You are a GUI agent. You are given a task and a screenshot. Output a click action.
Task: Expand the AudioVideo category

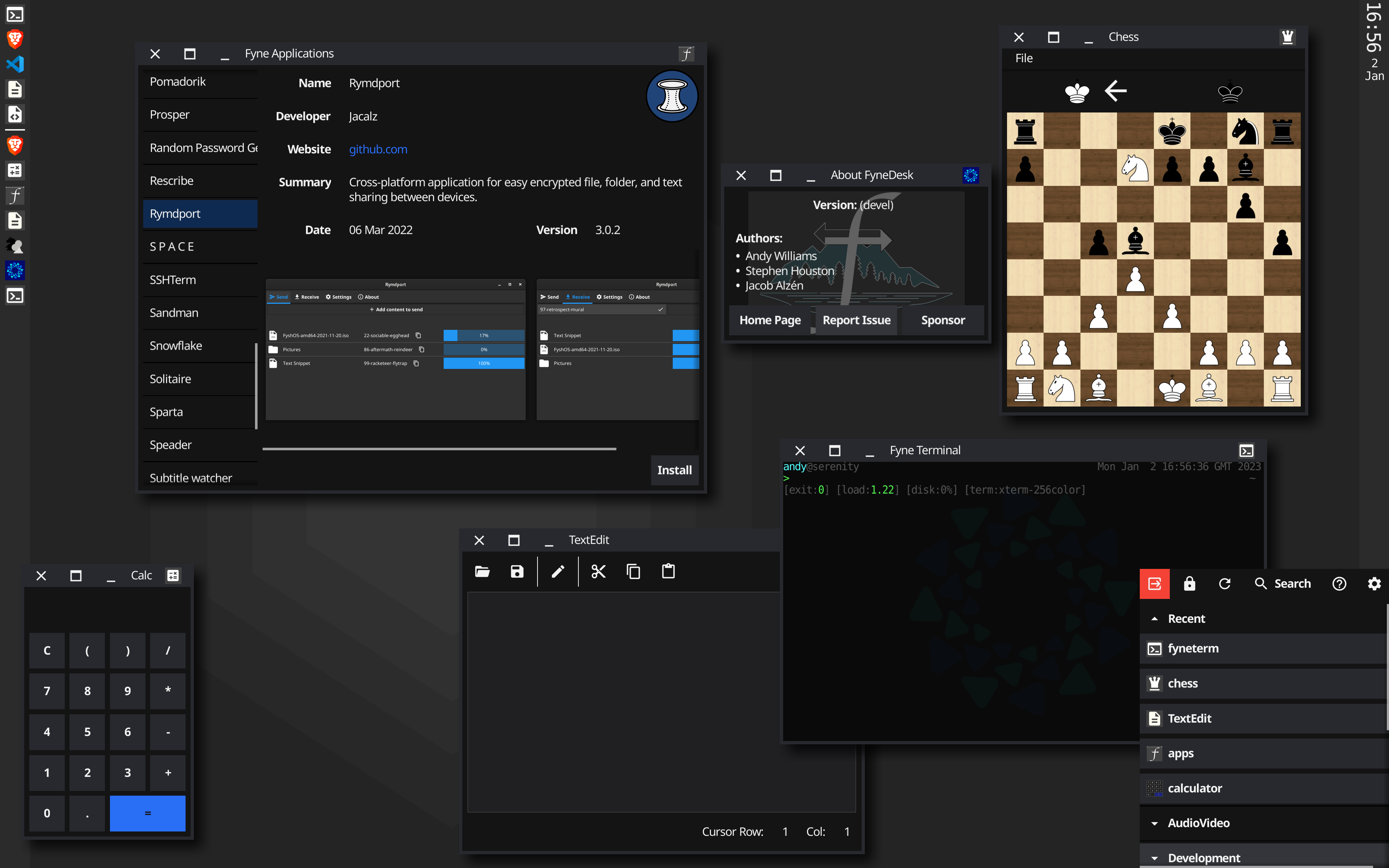click(1155, 823)
